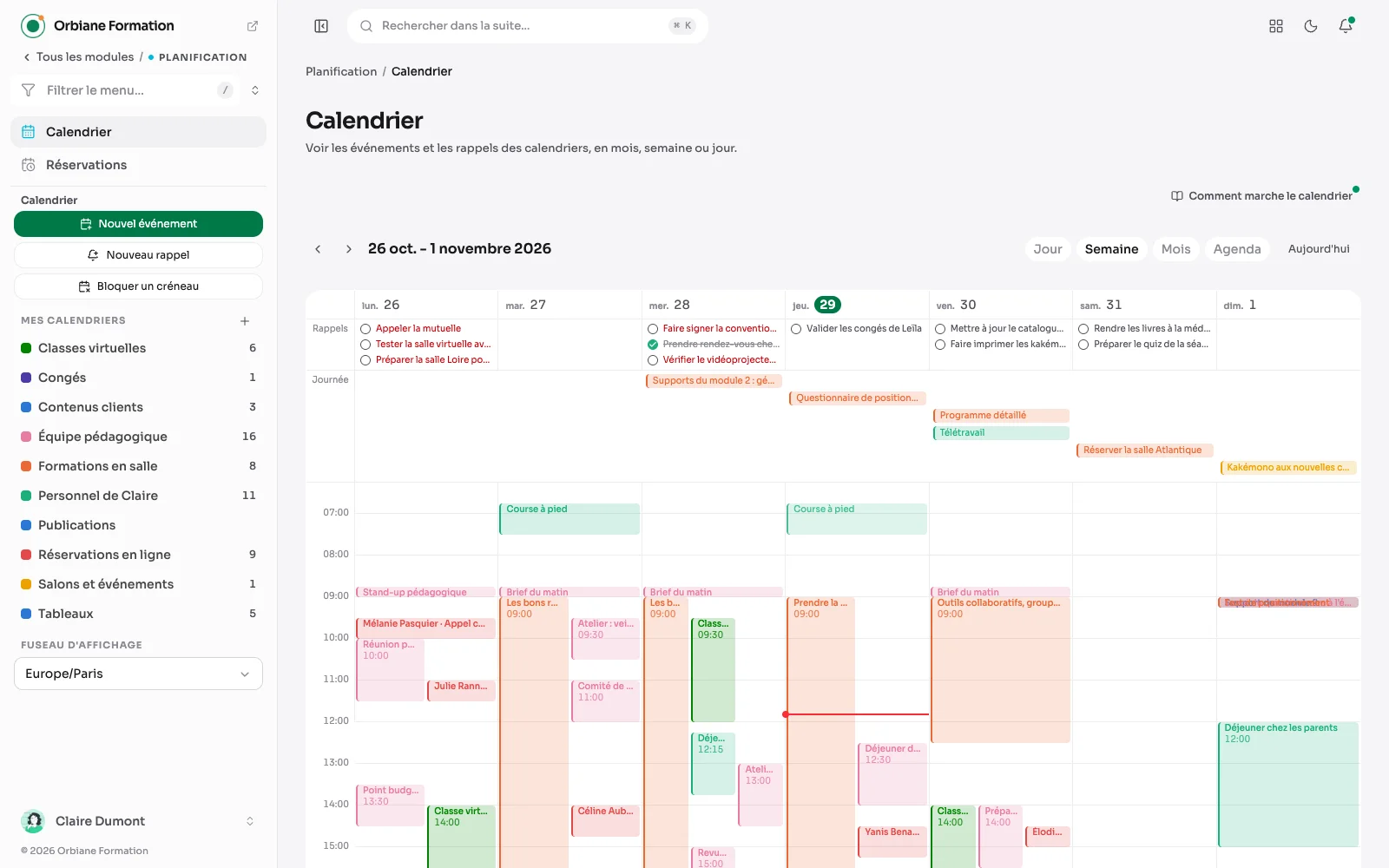Click Nouvel événement button
This screenshot has height=868, width=1389.
click(138, 224)
